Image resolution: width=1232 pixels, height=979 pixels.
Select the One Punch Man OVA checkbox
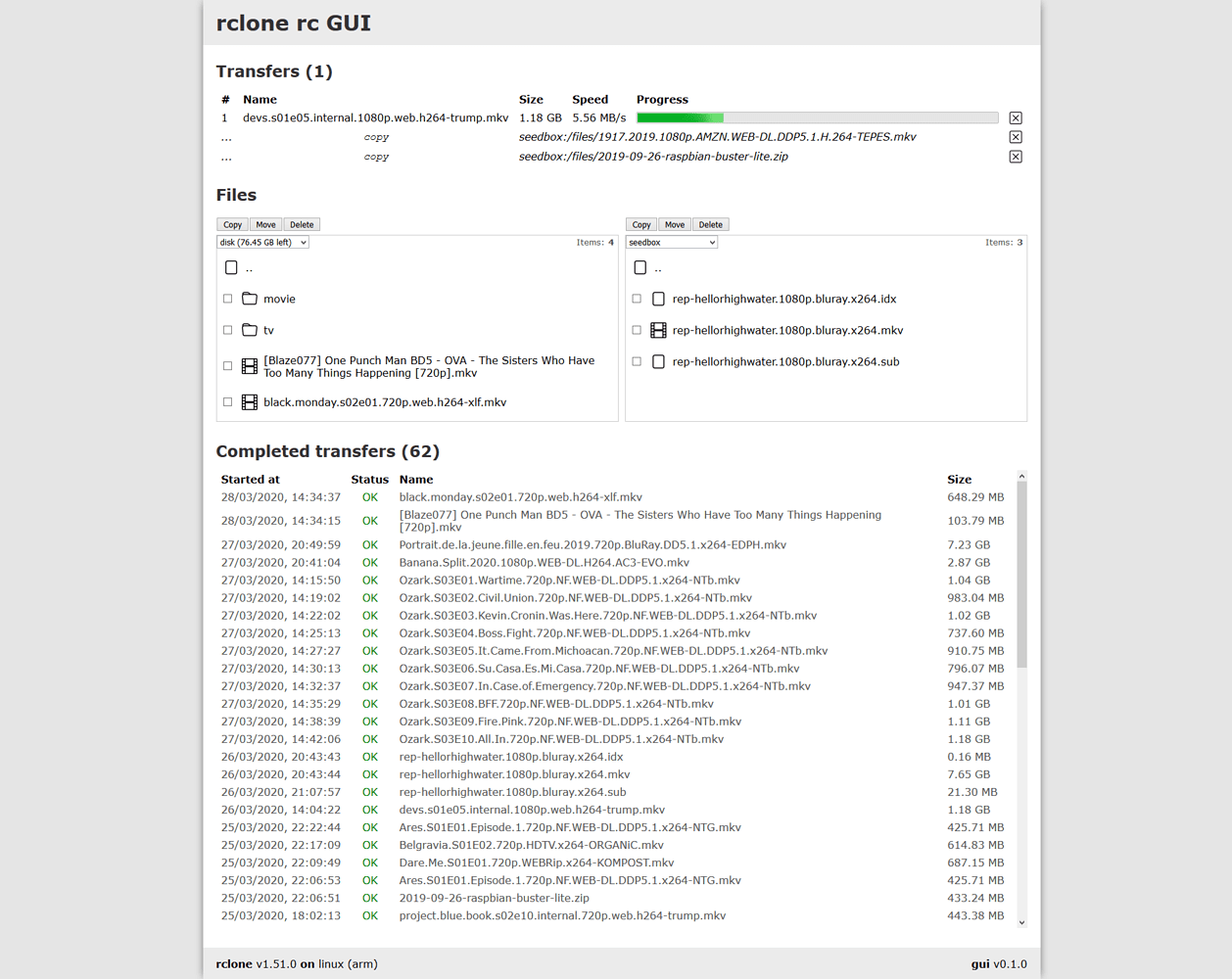click(227, 365)
